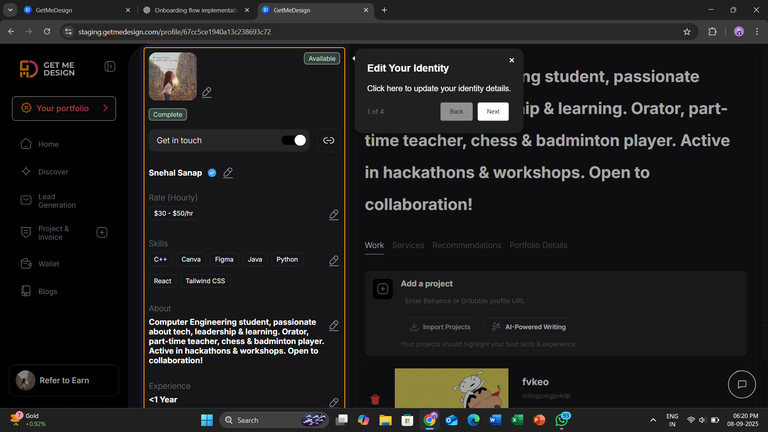The width and height of the screenshot is (768, 432).
Task: Edit the hourly rate with the pencil icon
Action: (334, 215)
